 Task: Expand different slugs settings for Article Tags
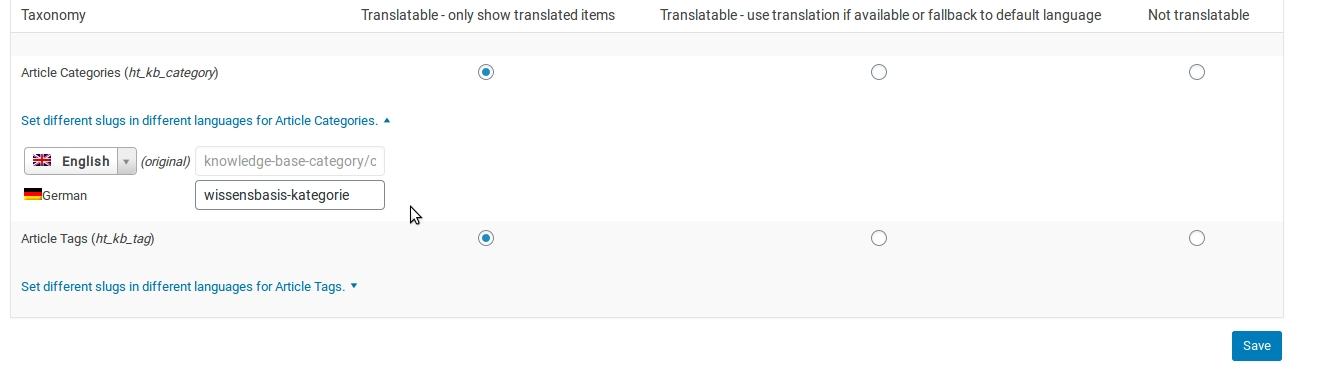pyautogui.click(x=183, y=286)
